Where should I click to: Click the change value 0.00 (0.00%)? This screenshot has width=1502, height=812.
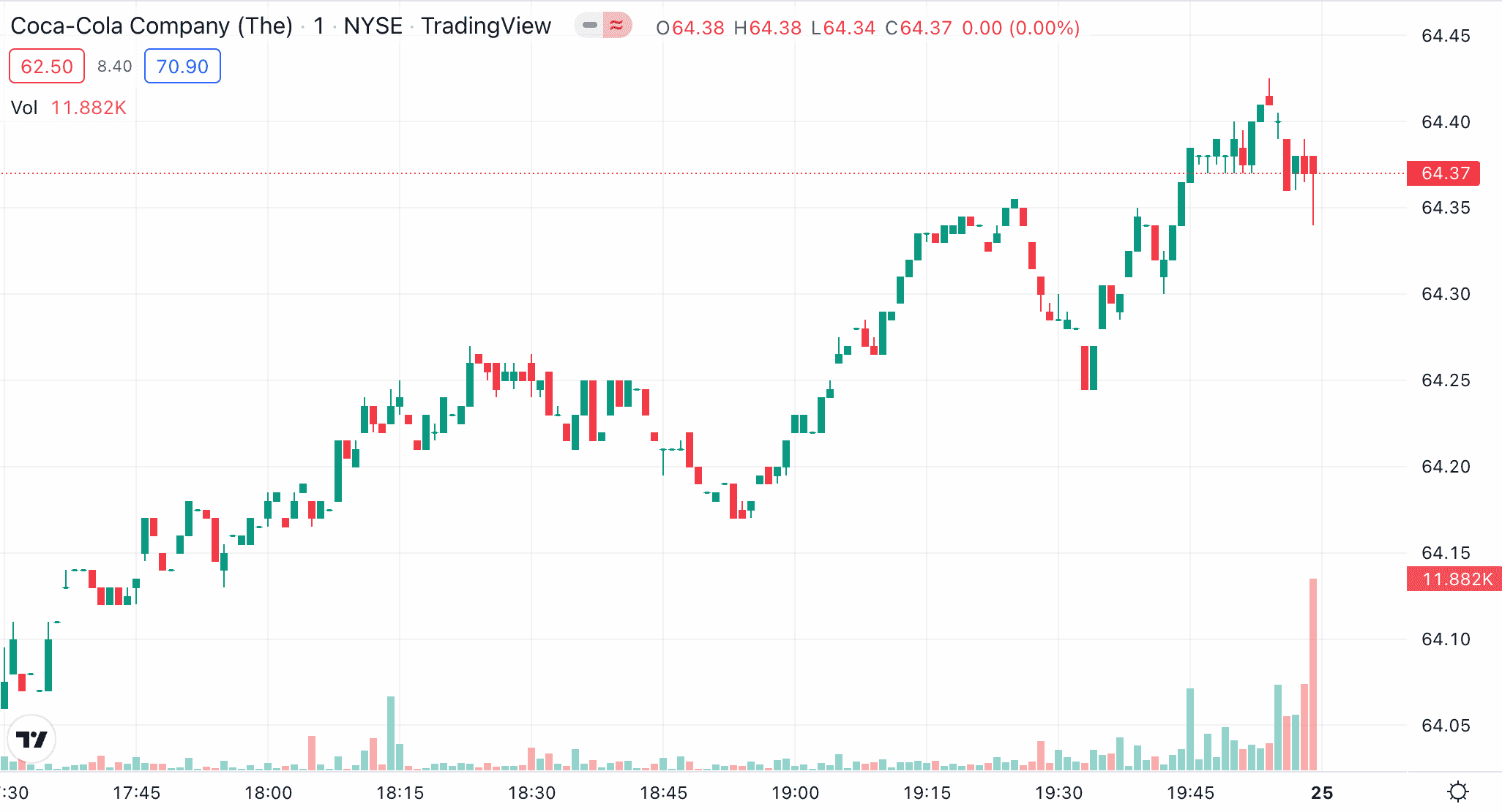1021,28
